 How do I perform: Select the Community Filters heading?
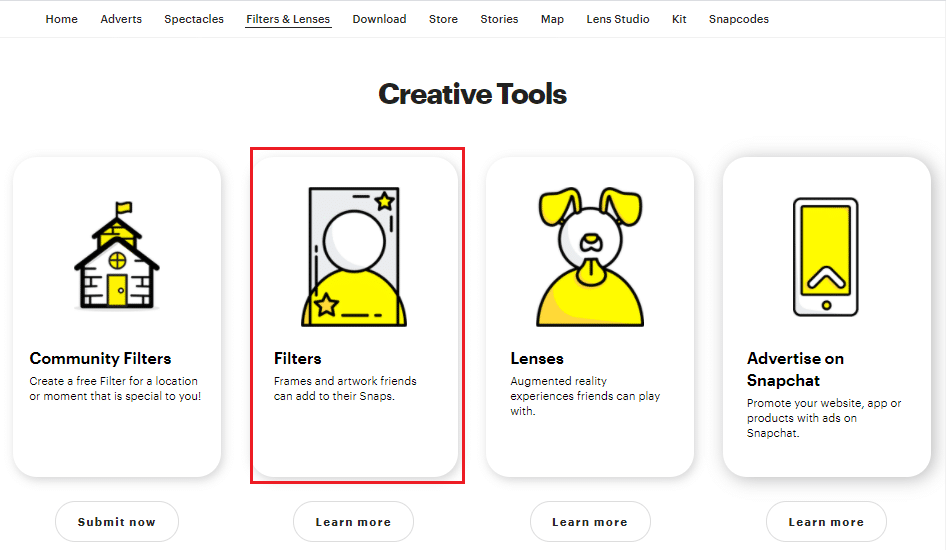(x=101, y=359)
